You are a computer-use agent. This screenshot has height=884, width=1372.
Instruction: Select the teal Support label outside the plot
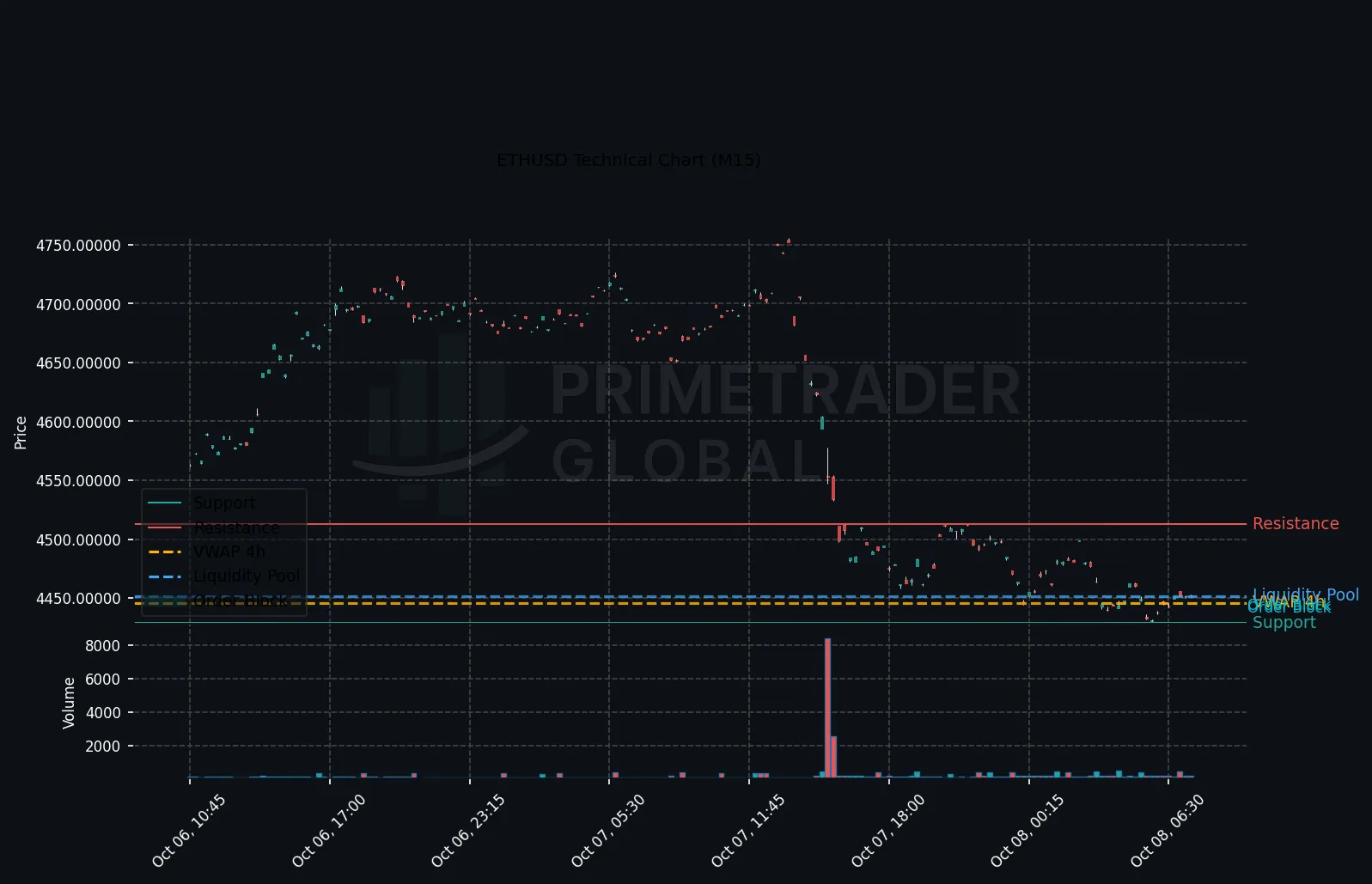[x=1284, y=622]
